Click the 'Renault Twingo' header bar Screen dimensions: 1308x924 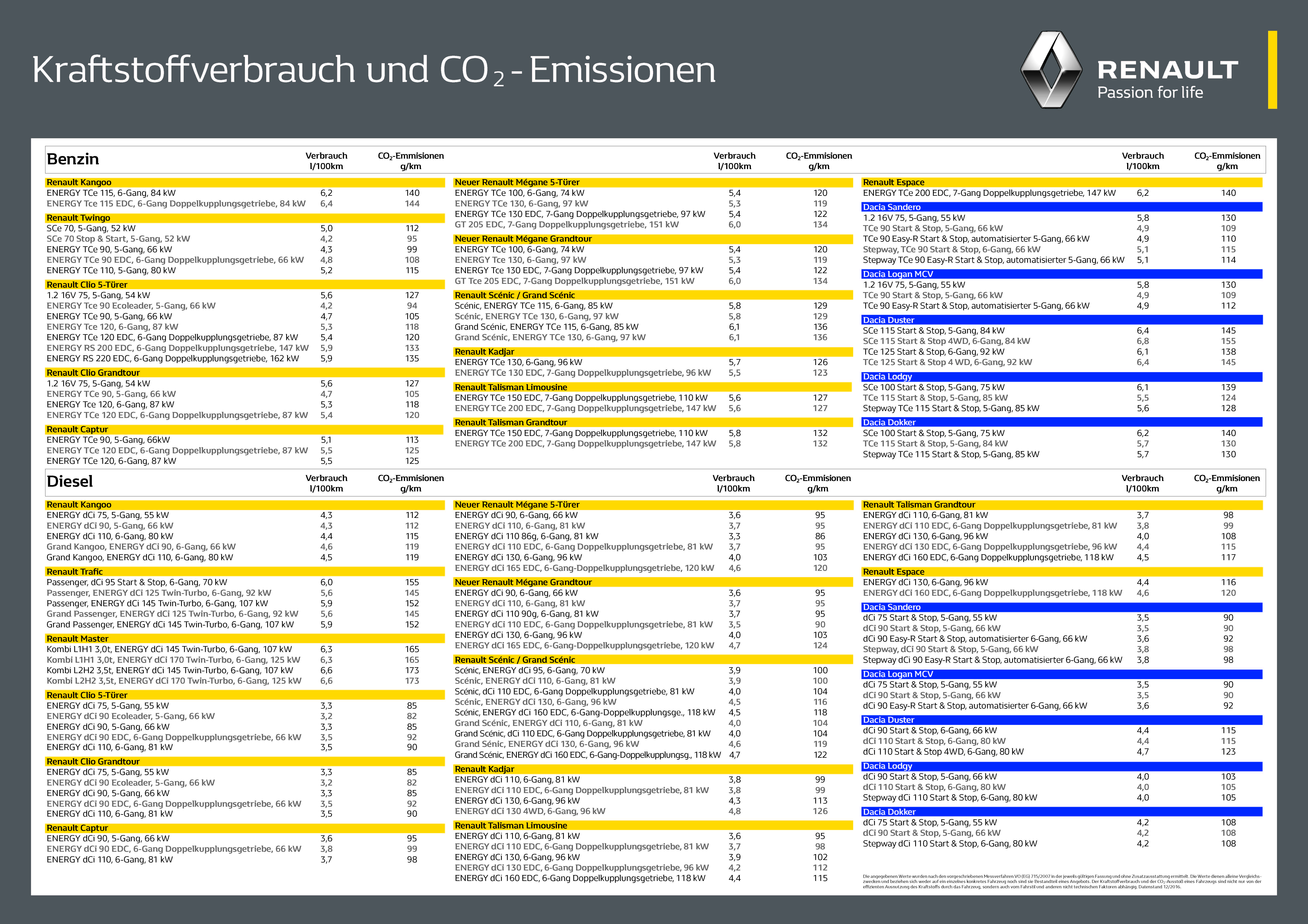(245, 218)
